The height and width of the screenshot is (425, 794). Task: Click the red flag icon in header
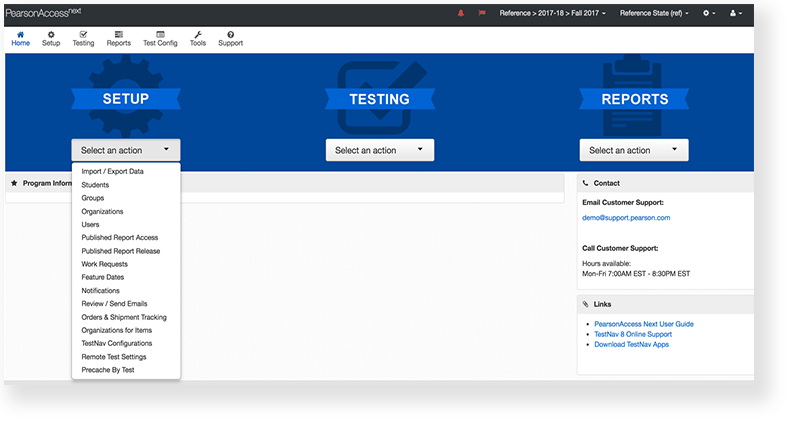(483, 14)
